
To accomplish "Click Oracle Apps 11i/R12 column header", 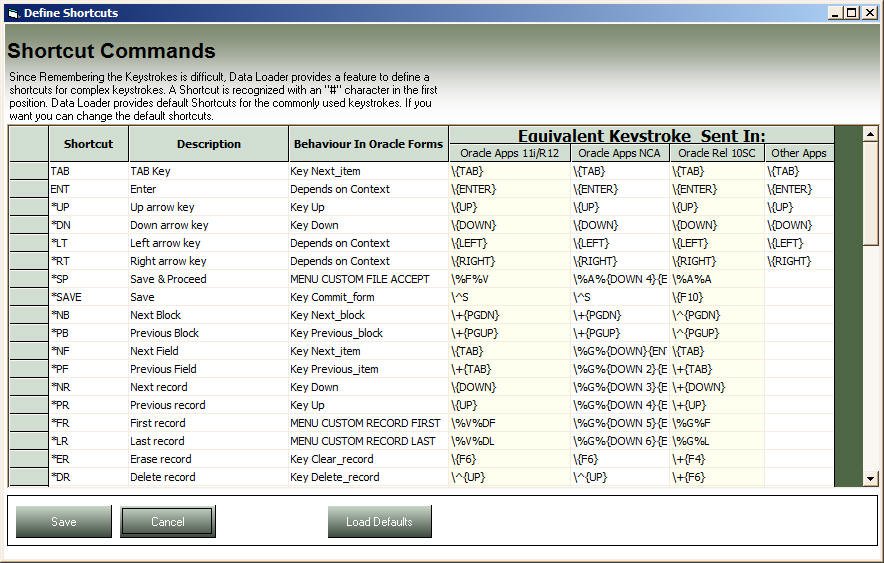I will coord(510,153).
